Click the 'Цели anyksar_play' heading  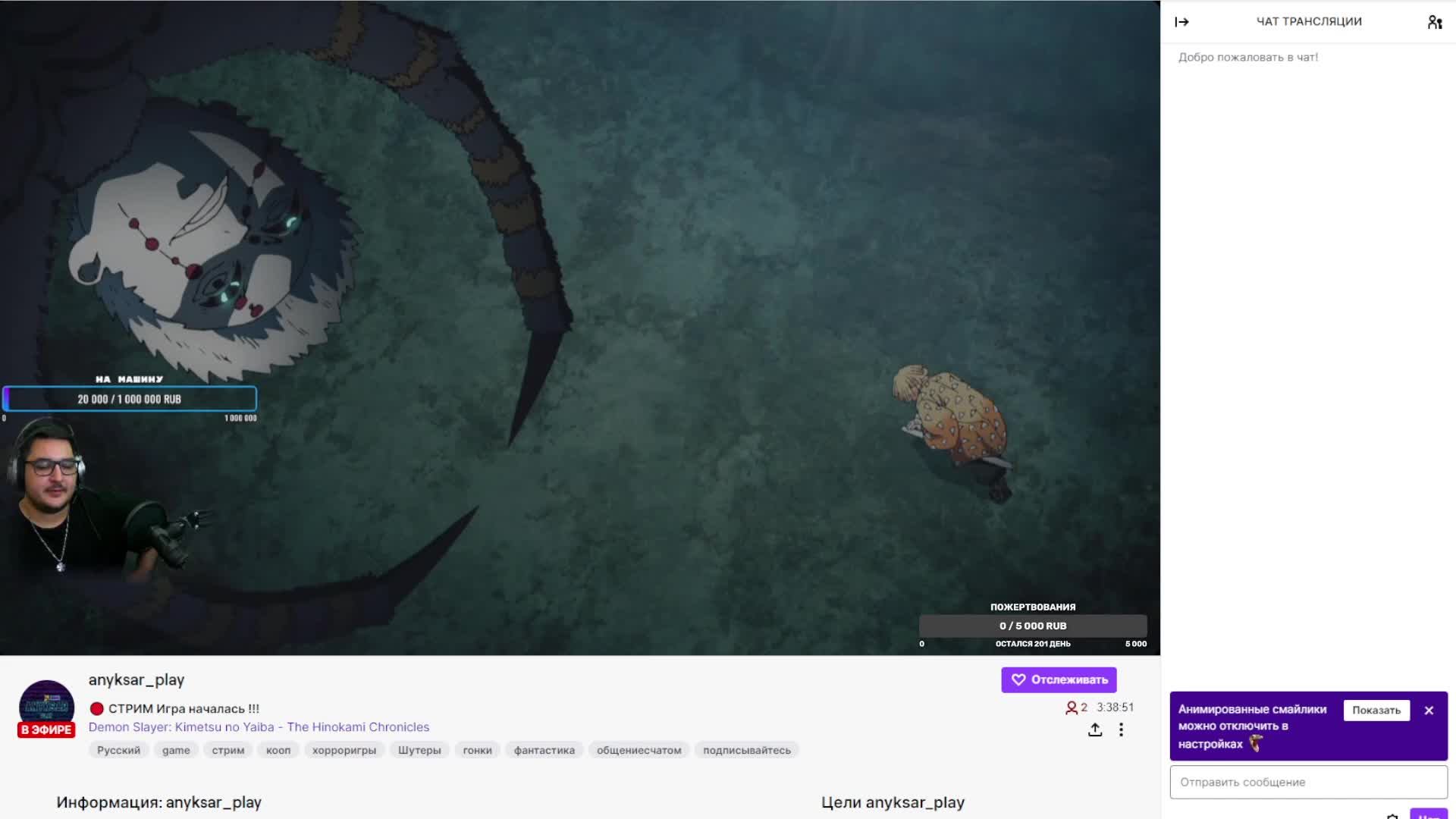point(893,802)
